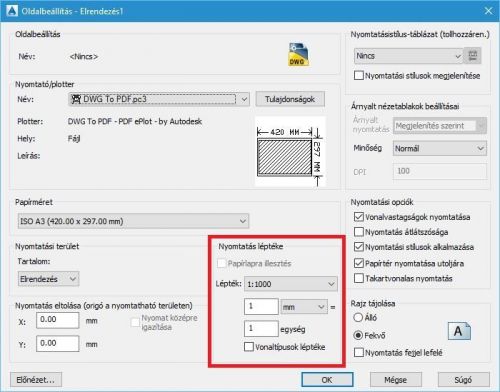Click the landscape orientation preview icon

(x=459, y=331)
